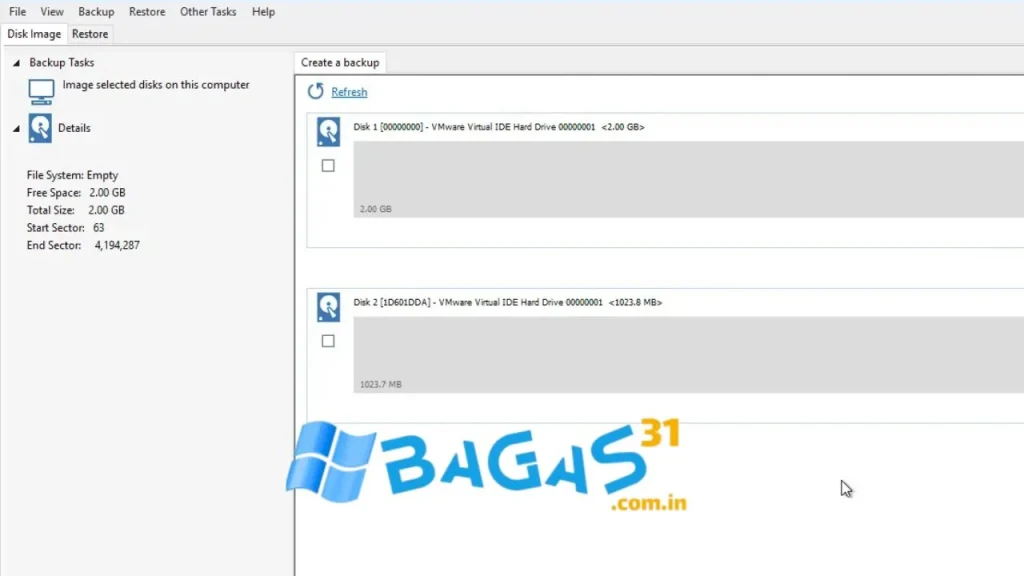Click the Backup Tasks heading text

pos(61,63)
